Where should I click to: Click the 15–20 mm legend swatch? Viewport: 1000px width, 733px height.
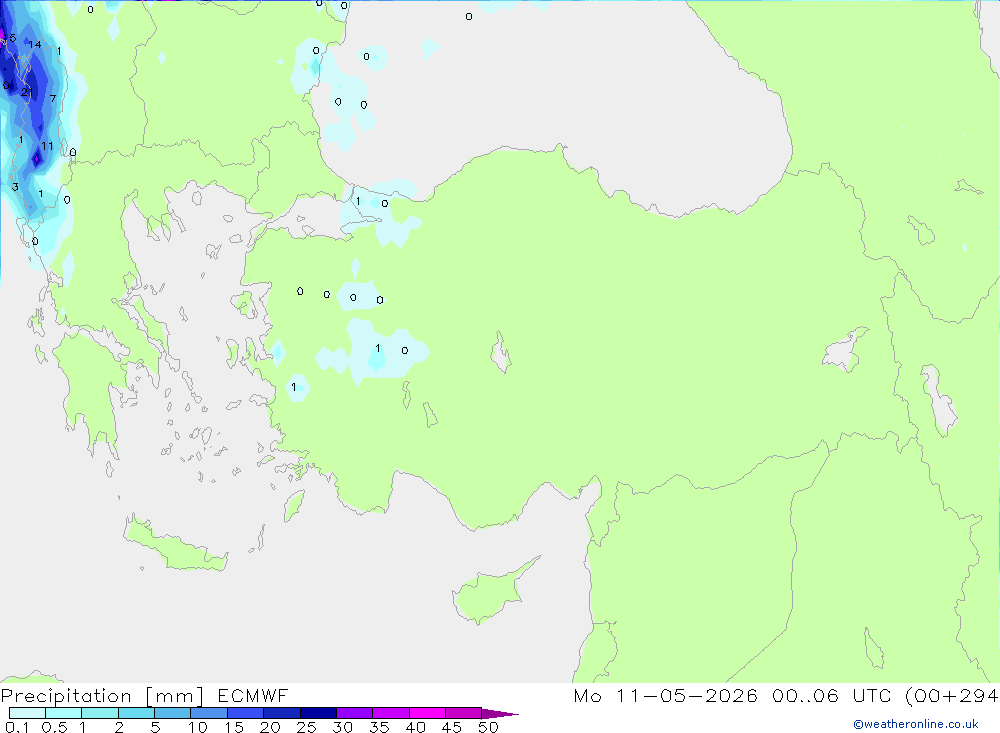pyautogui.click(x=245, y=713)
